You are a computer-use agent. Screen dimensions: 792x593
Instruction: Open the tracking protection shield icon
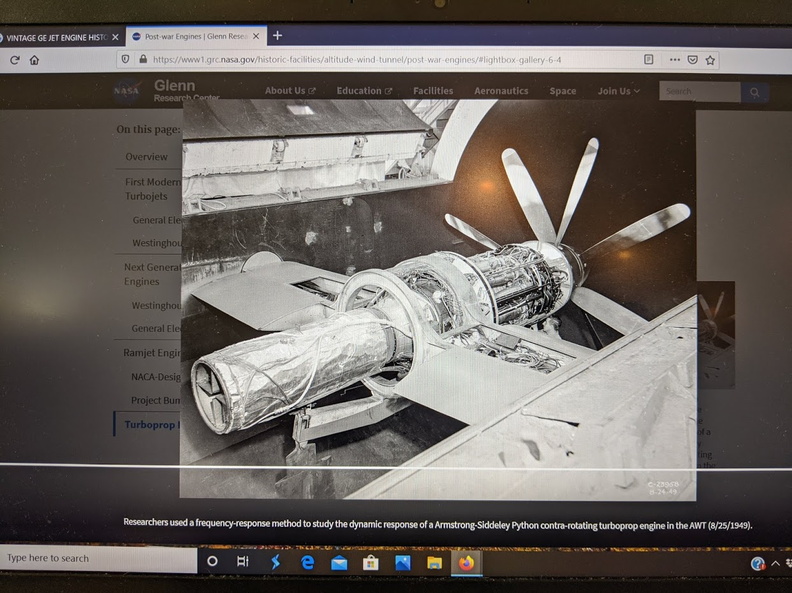click(x=125, y=59)
